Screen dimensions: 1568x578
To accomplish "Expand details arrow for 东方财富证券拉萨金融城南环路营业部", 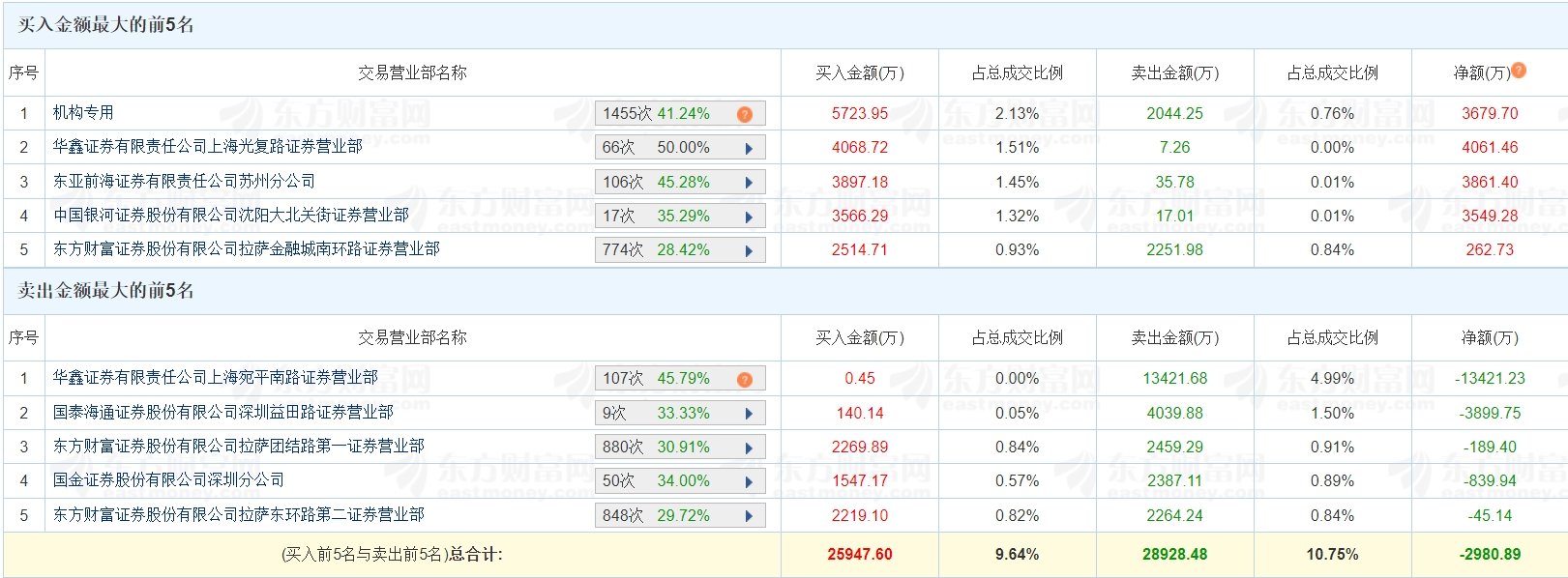I will tap(749, 250).
